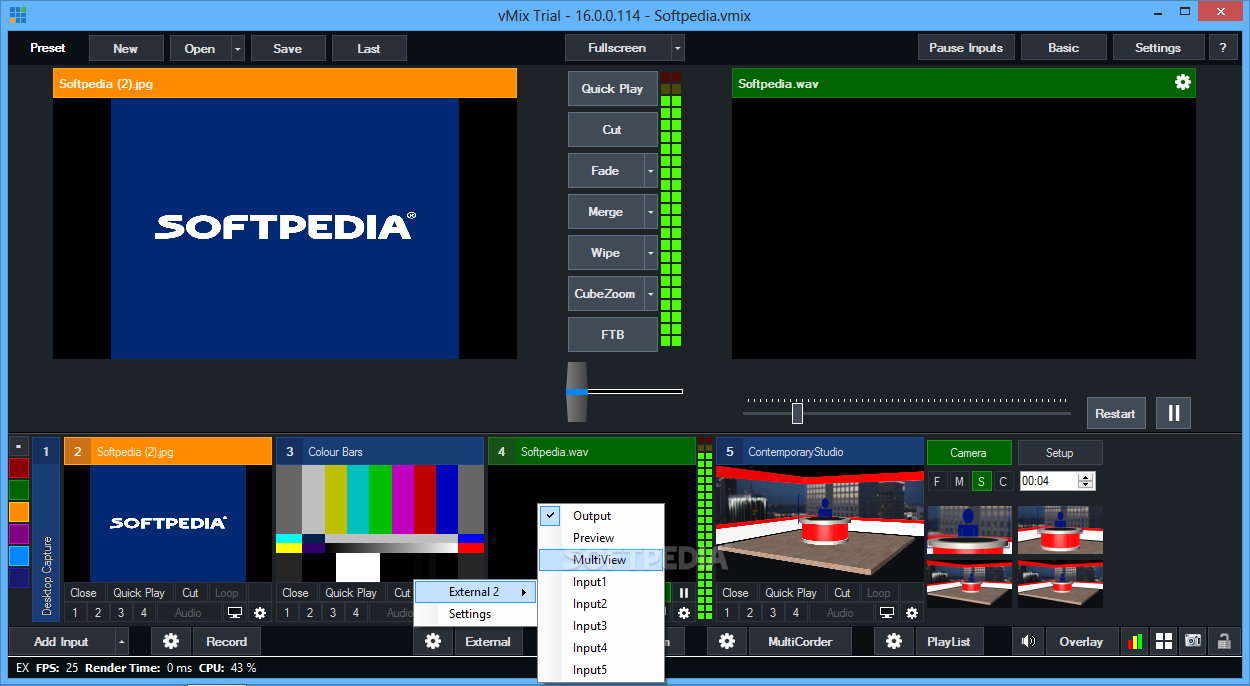This screenshot has height=686, width=1250.
Task: Click the transition T-bar fader handle
Action: (577, 391)
